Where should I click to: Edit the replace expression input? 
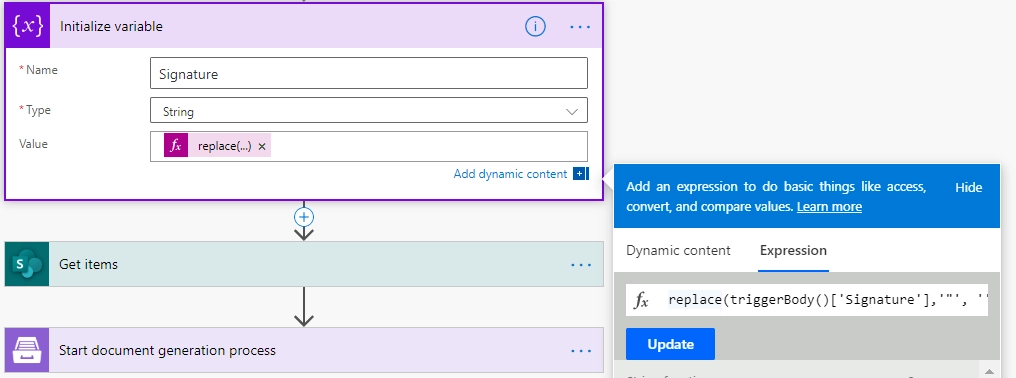(827, 300)
